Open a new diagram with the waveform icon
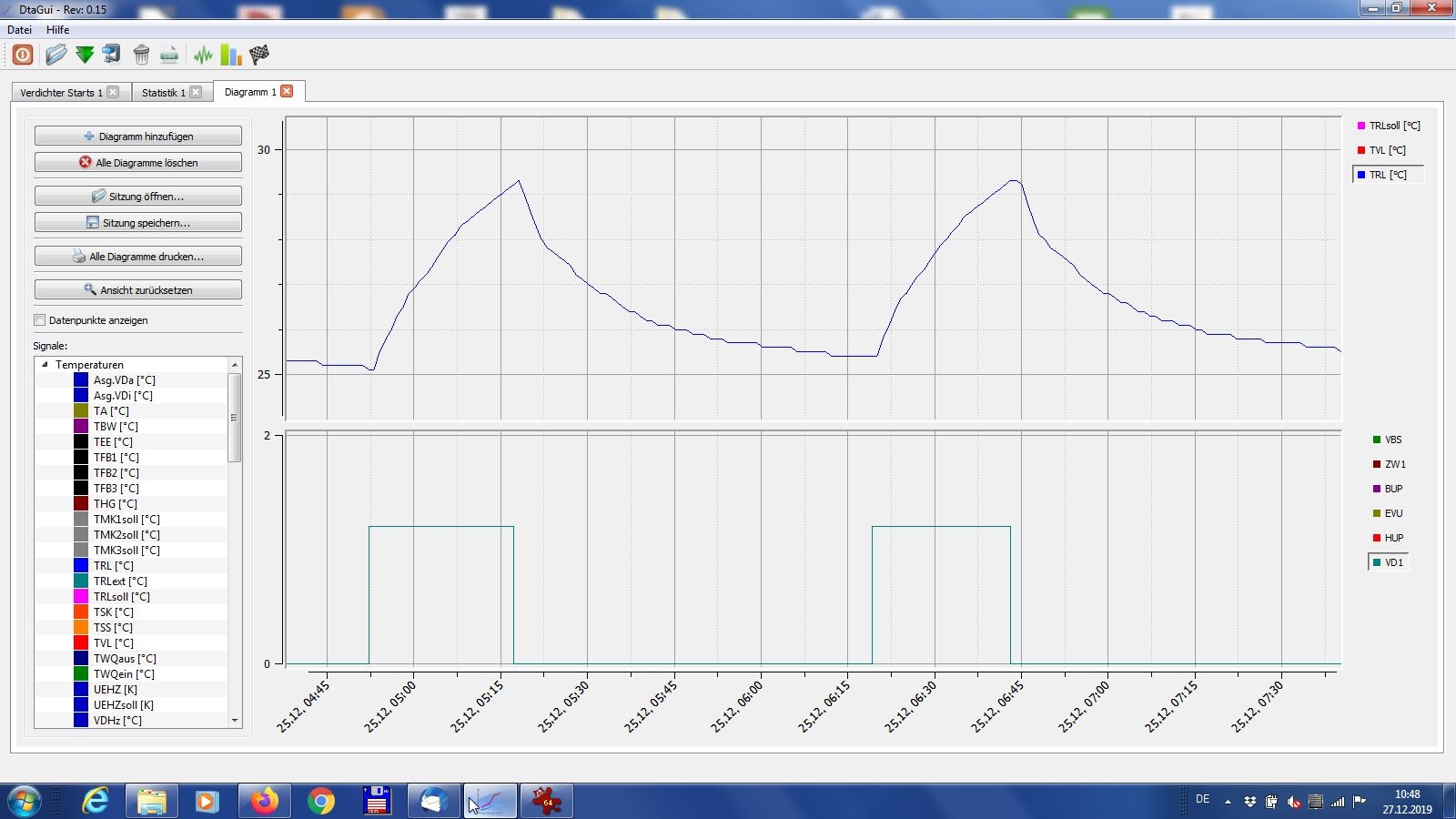Image resolution: width=1456 pixels, height=819 pixels. pyautogui.click(x=203, y=55)
